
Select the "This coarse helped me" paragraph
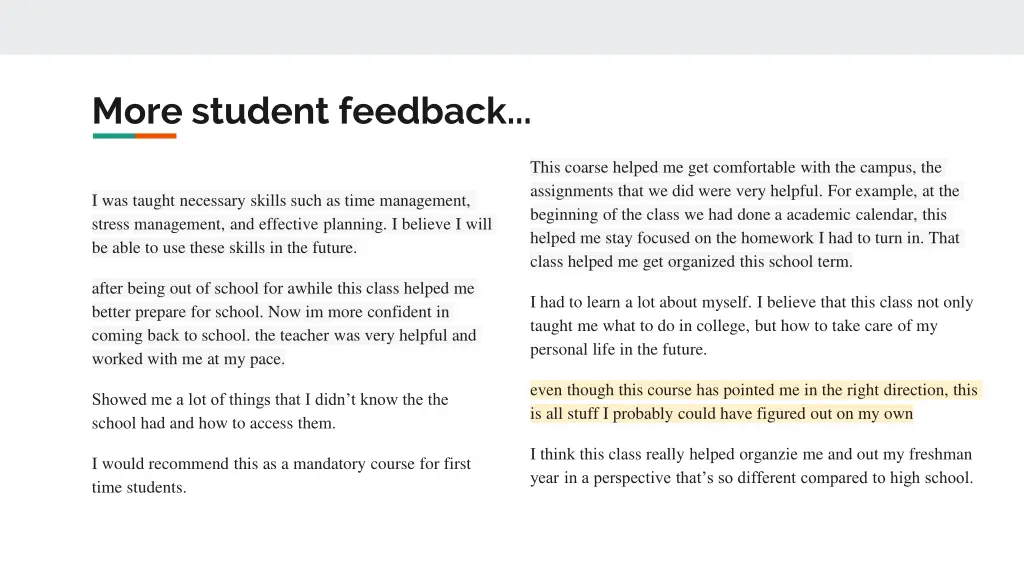pyautogui.click(x=744, y=214)
